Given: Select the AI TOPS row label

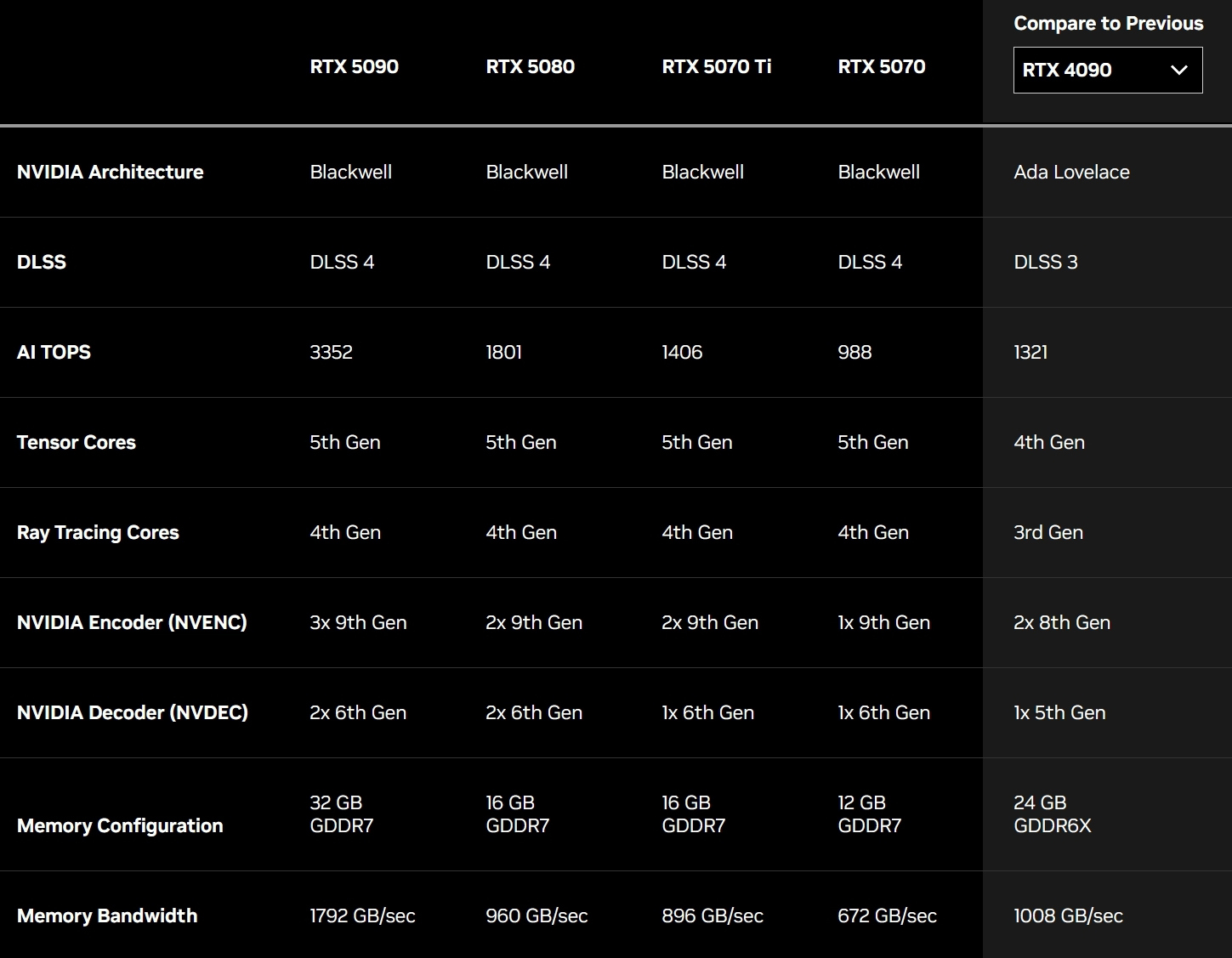Looking at the screenshot, I should (54, 352).
